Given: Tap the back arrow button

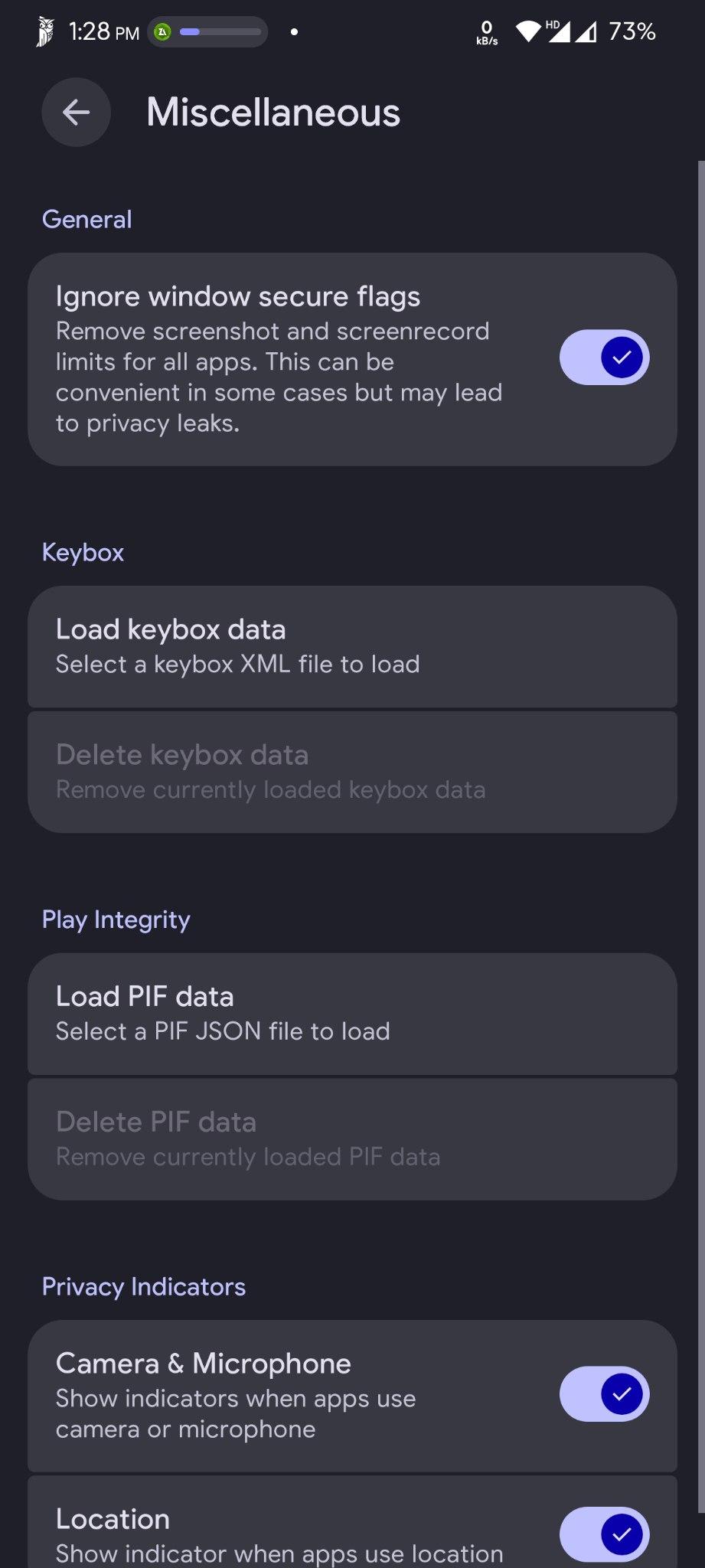Looking at the screenshot, I should (x=76, y=113).
